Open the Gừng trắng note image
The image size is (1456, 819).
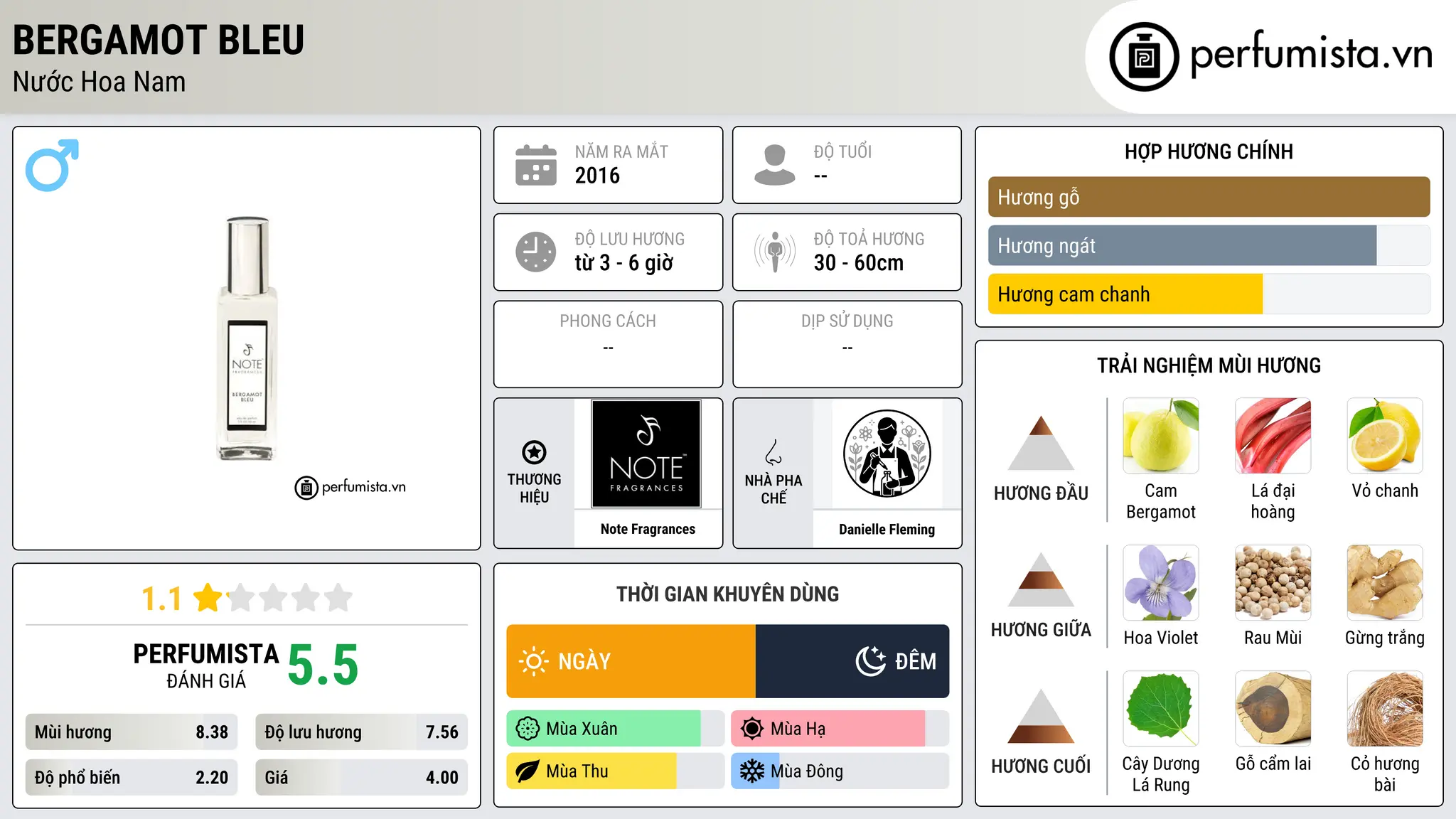(1385, 583)
